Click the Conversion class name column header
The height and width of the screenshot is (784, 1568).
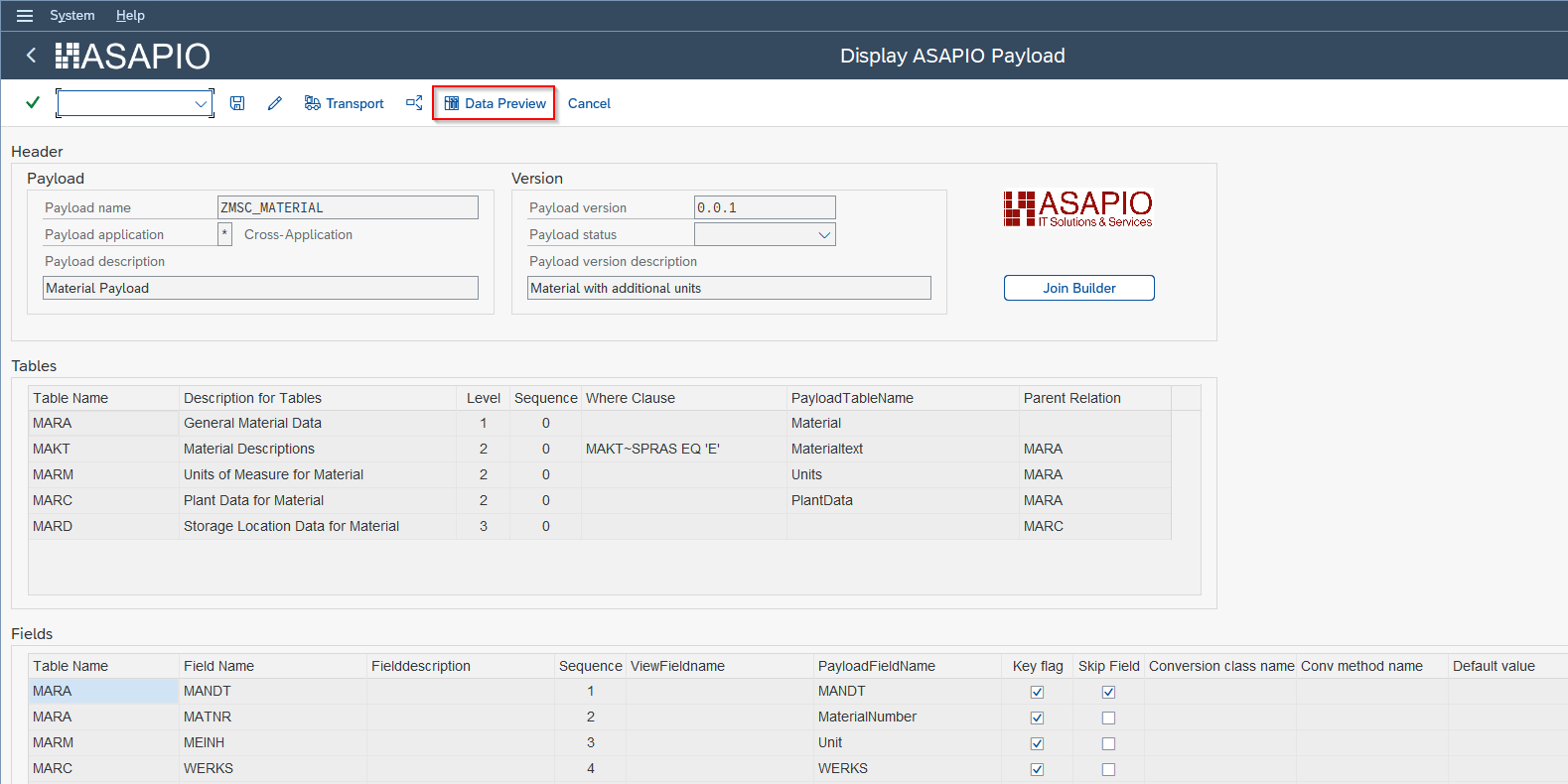1220,666
